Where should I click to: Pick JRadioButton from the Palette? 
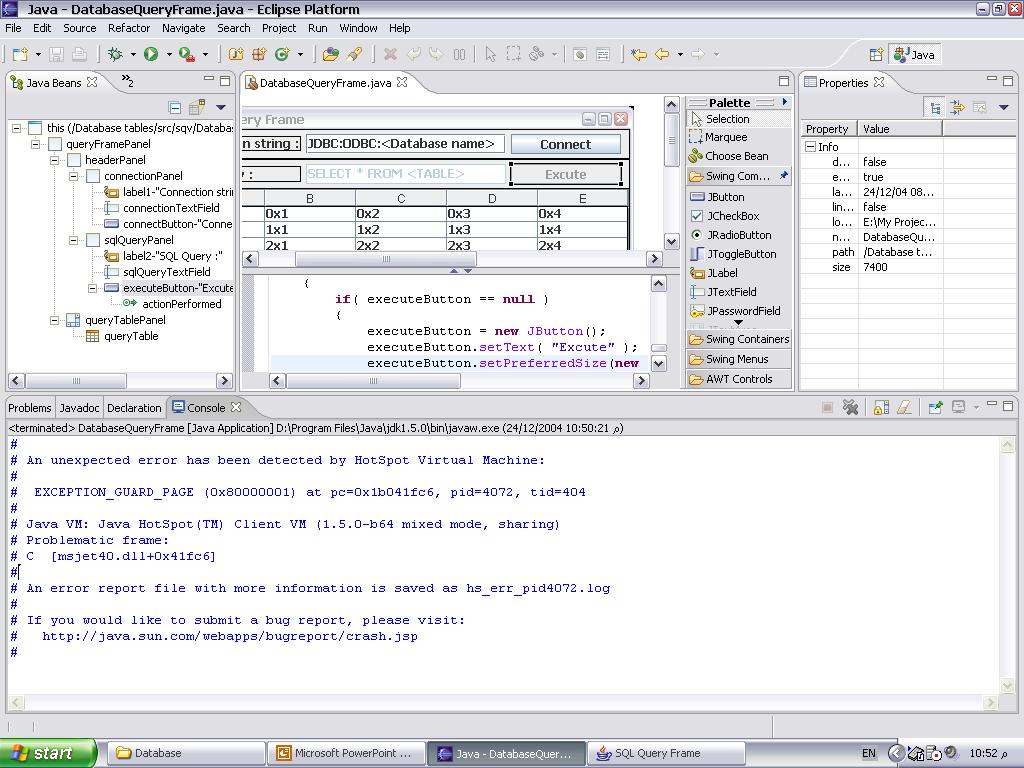coord(731,235)
